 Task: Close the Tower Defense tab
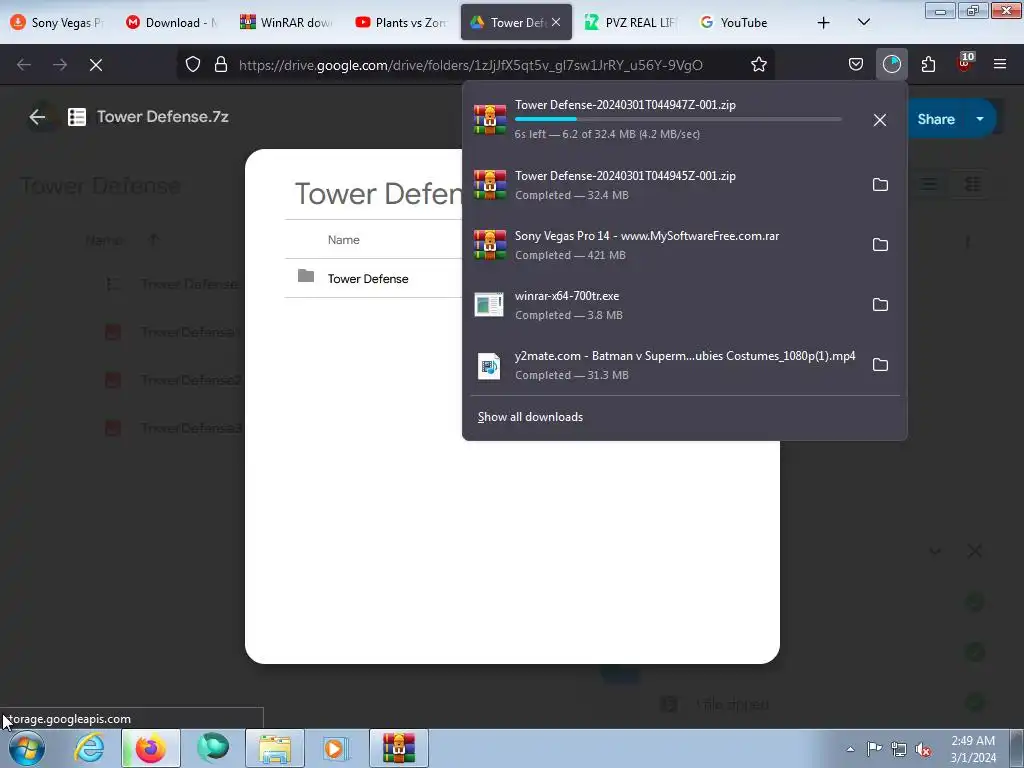556,22
